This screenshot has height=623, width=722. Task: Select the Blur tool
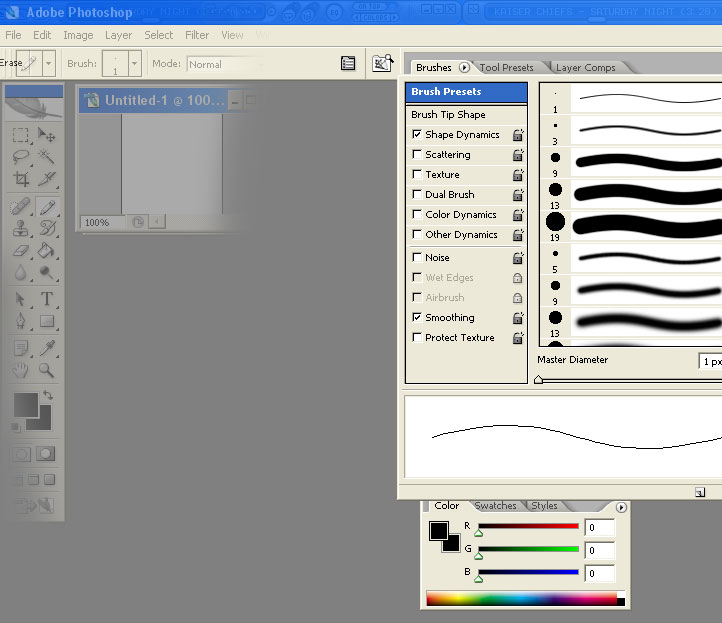[20, 272]
